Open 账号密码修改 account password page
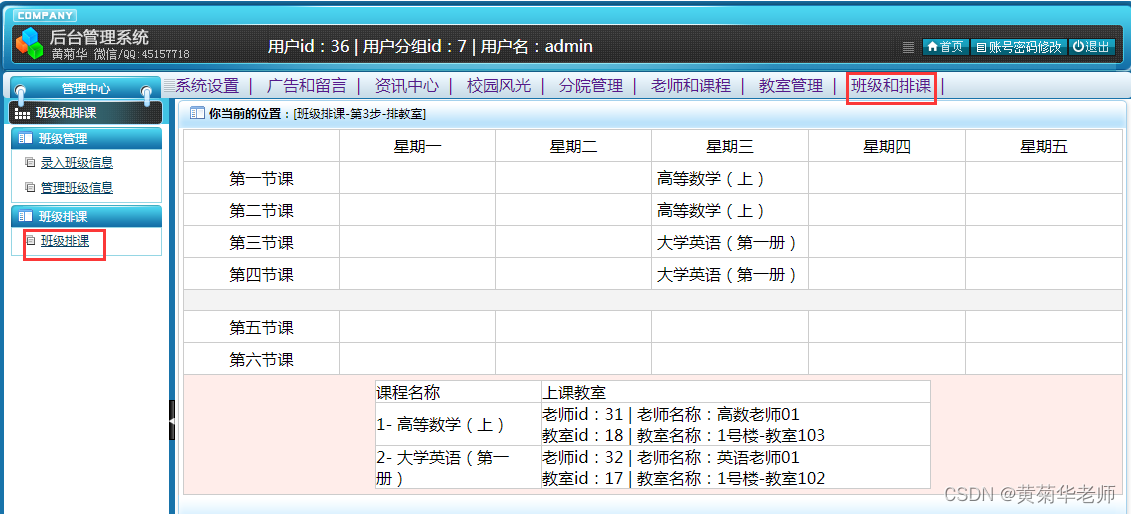This screenshot has height=514, width=1131. point(1018,47)
